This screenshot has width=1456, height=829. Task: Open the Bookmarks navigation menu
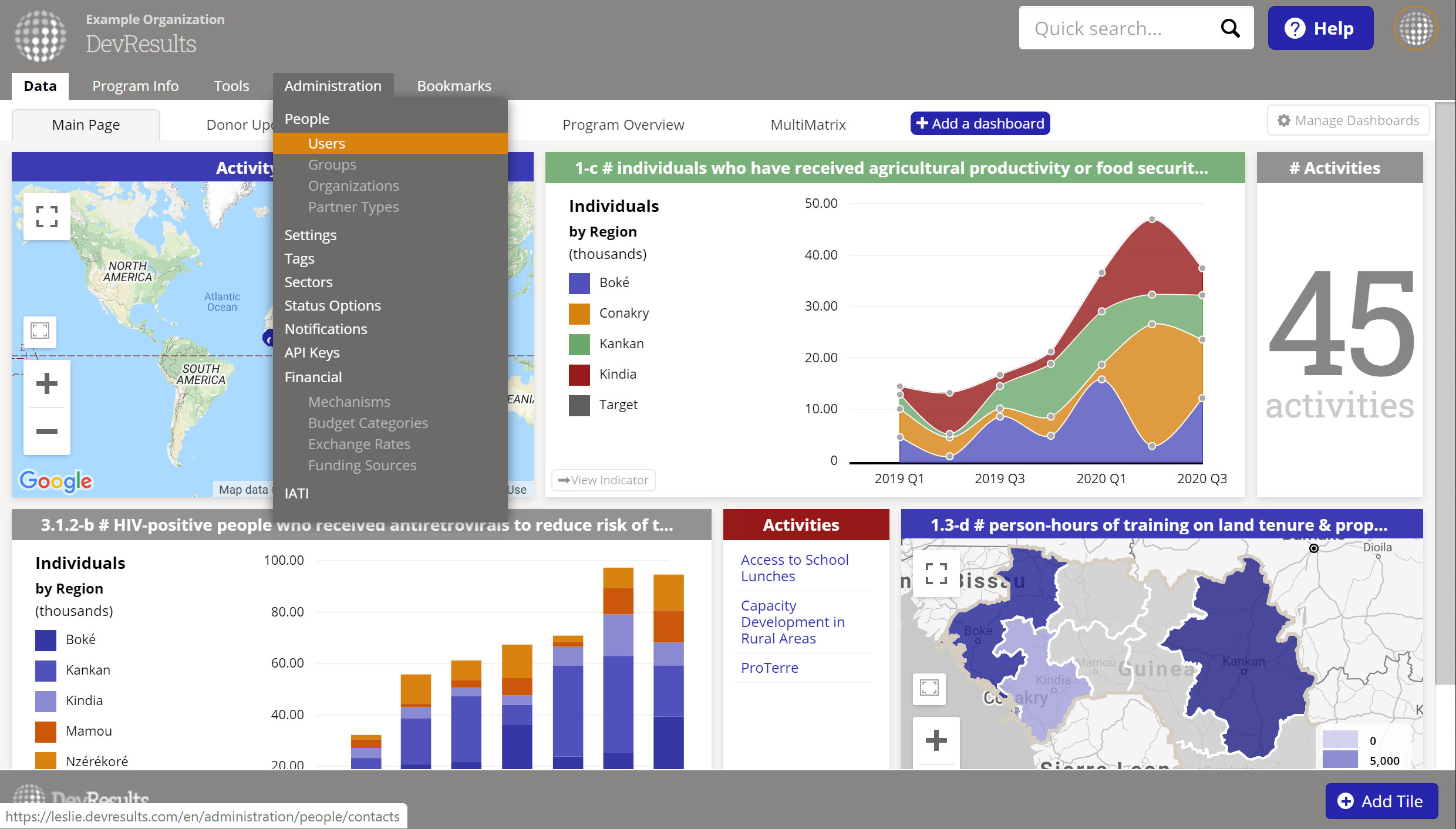coord(454,86)
